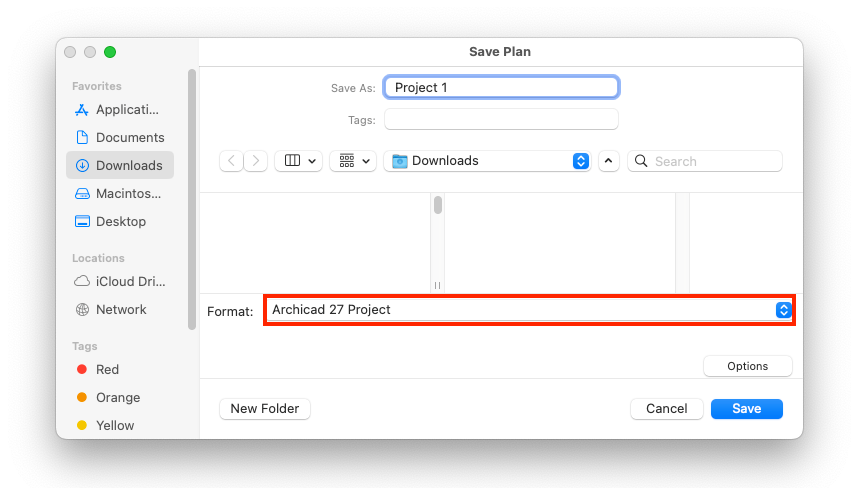Click into the Tags input field
The height and width of the screenshot is (488, 859).
click(501, 119)
